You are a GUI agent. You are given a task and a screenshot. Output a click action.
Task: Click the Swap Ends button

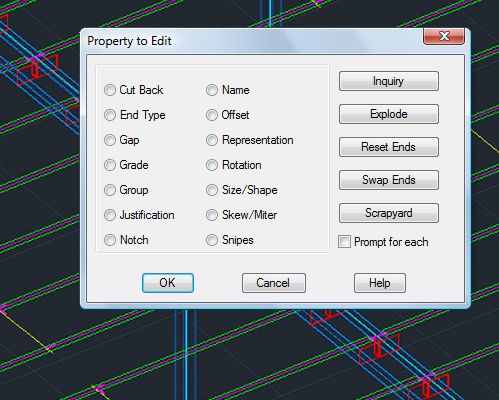(389, 180)
